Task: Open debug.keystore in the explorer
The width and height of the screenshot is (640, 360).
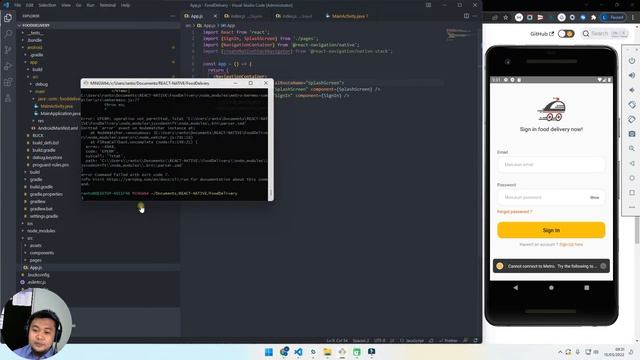Action: [47, 158]
